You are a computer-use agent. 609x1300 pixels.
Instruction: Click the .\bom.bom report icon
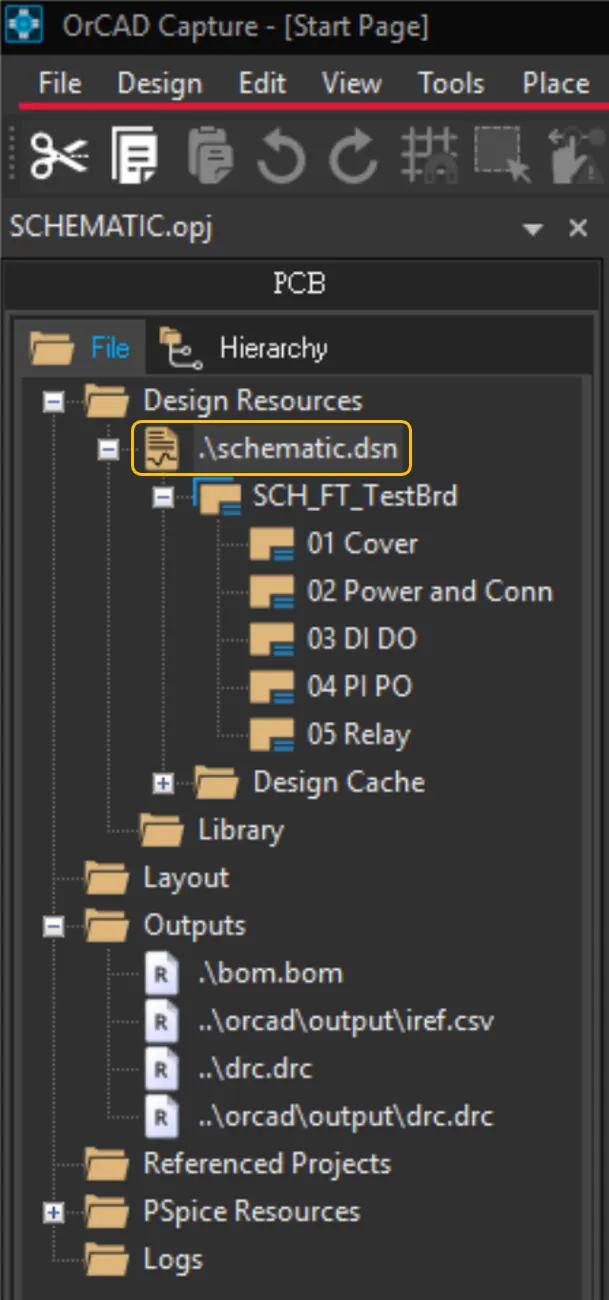click(161, 973)
